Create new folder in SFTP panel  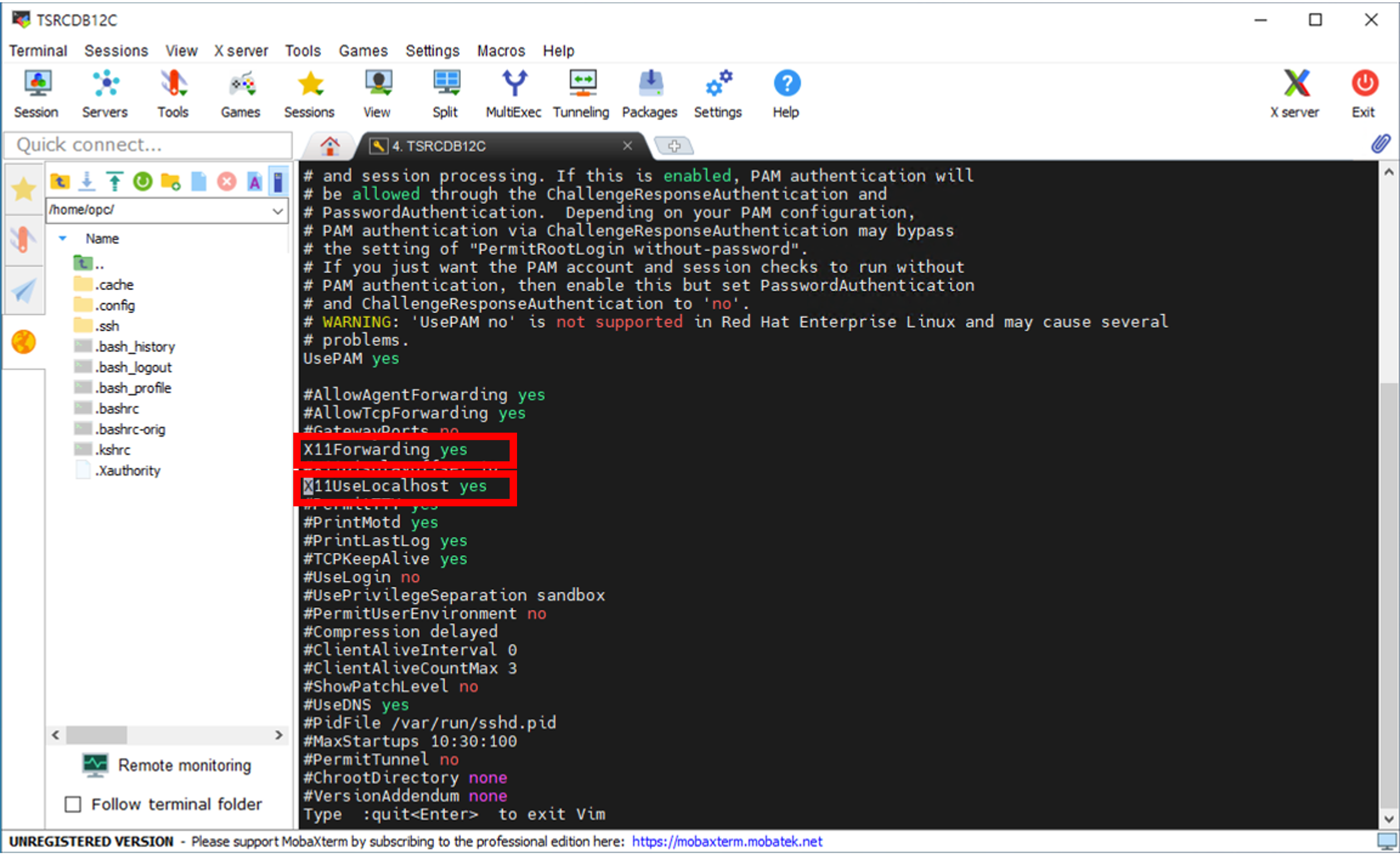tap(170, 182)
